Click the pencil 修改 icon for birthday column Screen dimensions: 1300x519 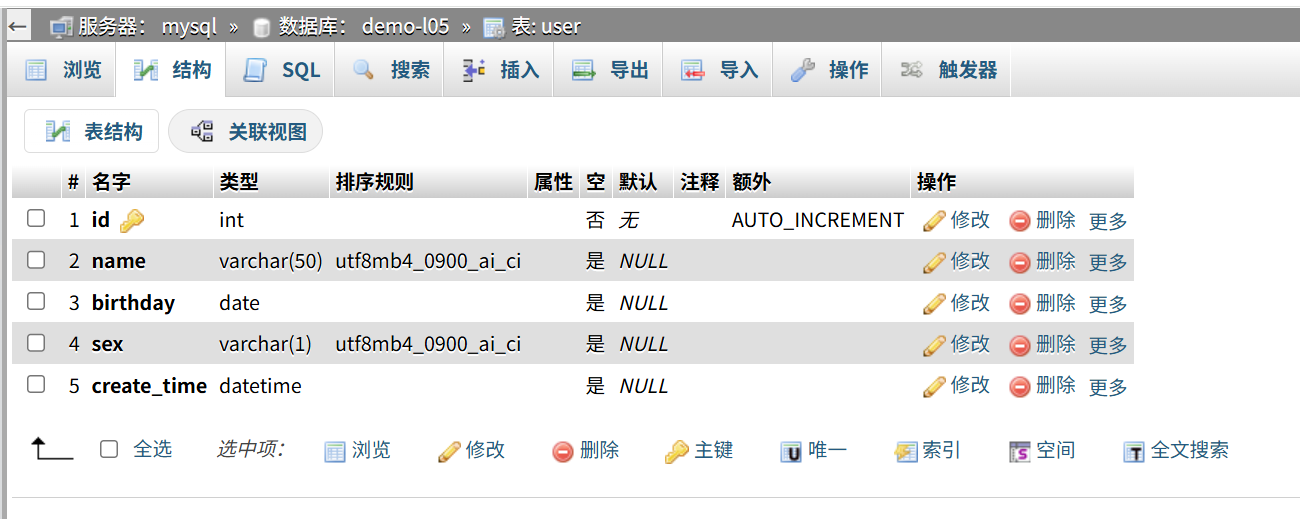pos(934,304)
